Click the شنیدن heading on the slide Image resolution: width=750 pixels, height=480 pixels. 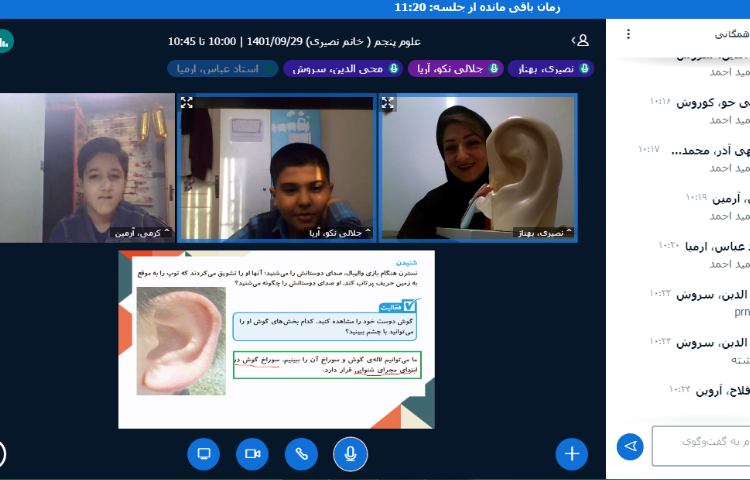(406, 262)
